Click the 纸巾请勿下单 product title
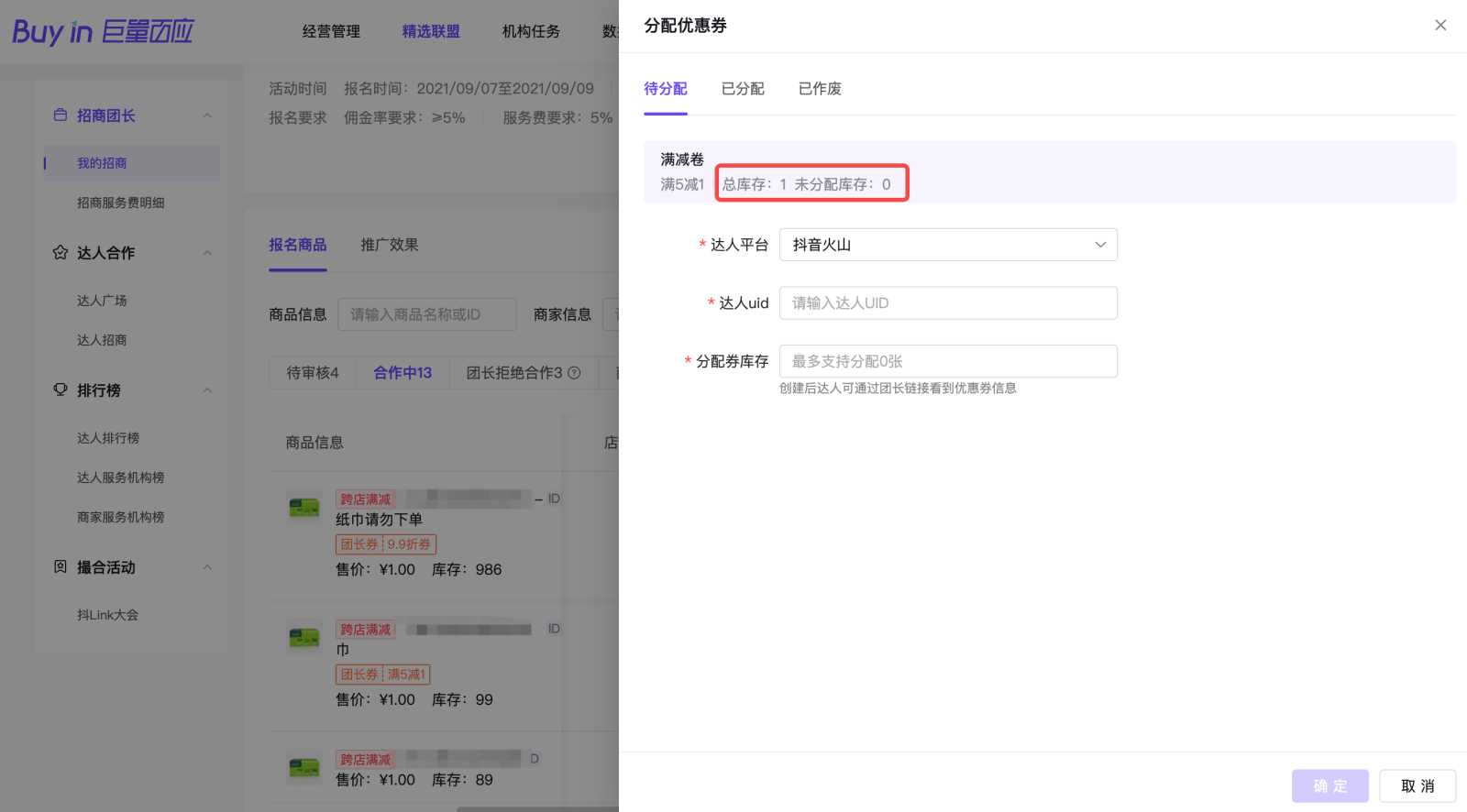 [379, 520]
